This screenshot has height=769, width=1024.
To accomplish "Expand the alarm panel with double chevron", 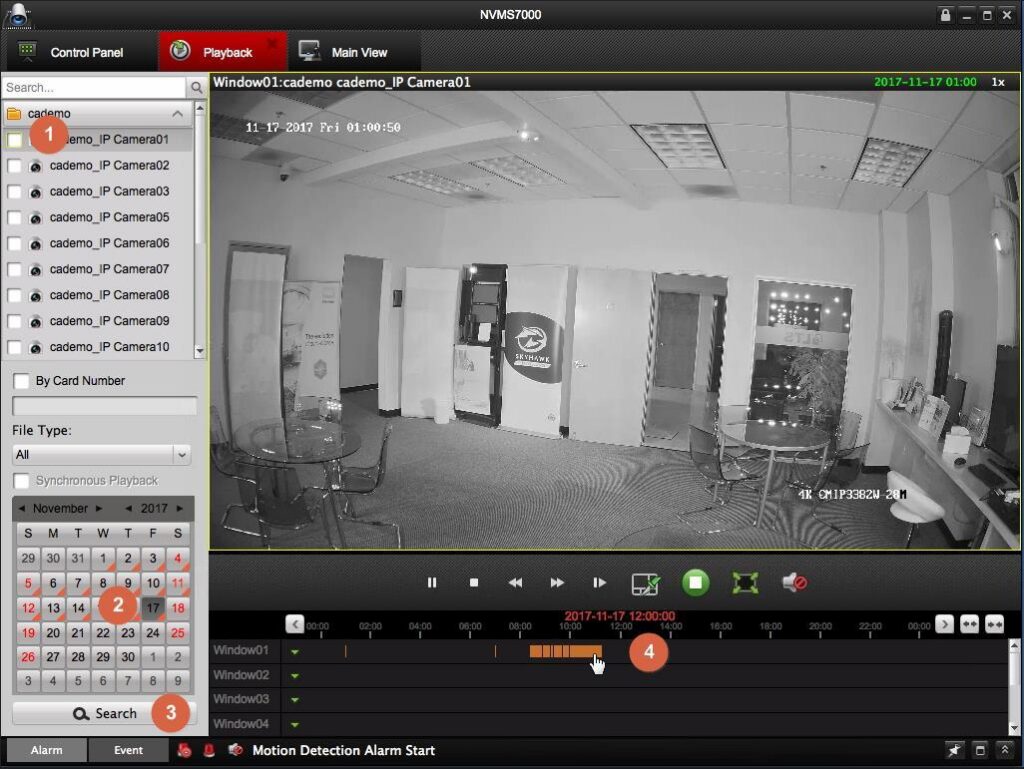I will 1004,750.
